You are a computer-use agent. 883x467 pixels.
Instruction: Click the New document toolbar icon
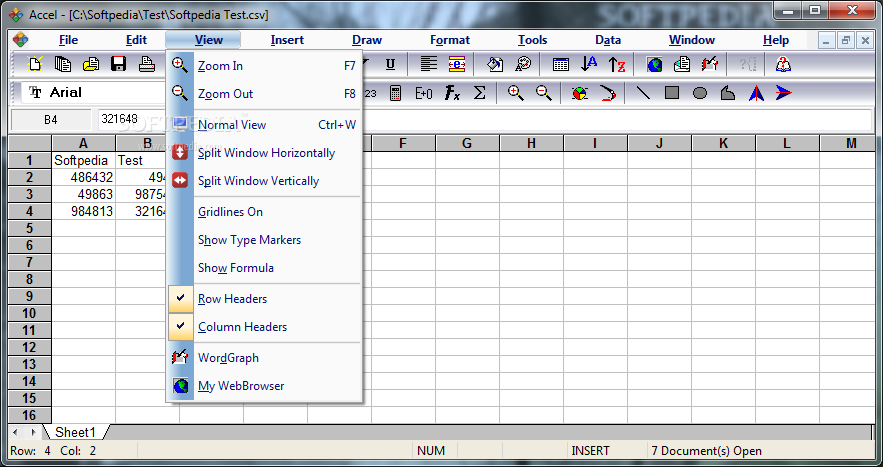pyautogui.click(x=35, y=64)
